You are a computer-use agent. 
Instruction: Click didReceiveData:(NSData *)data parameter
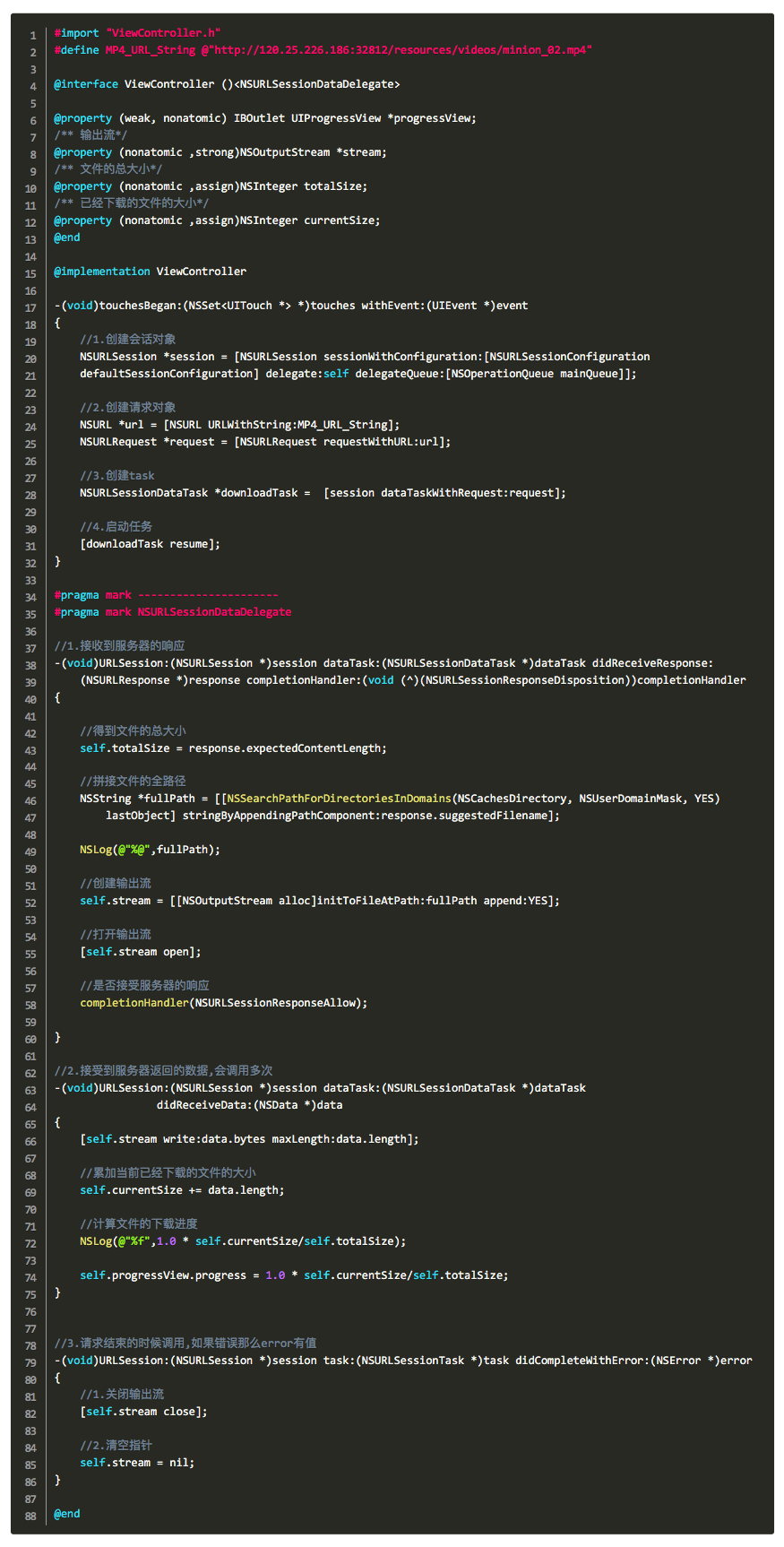(250, 1105)
